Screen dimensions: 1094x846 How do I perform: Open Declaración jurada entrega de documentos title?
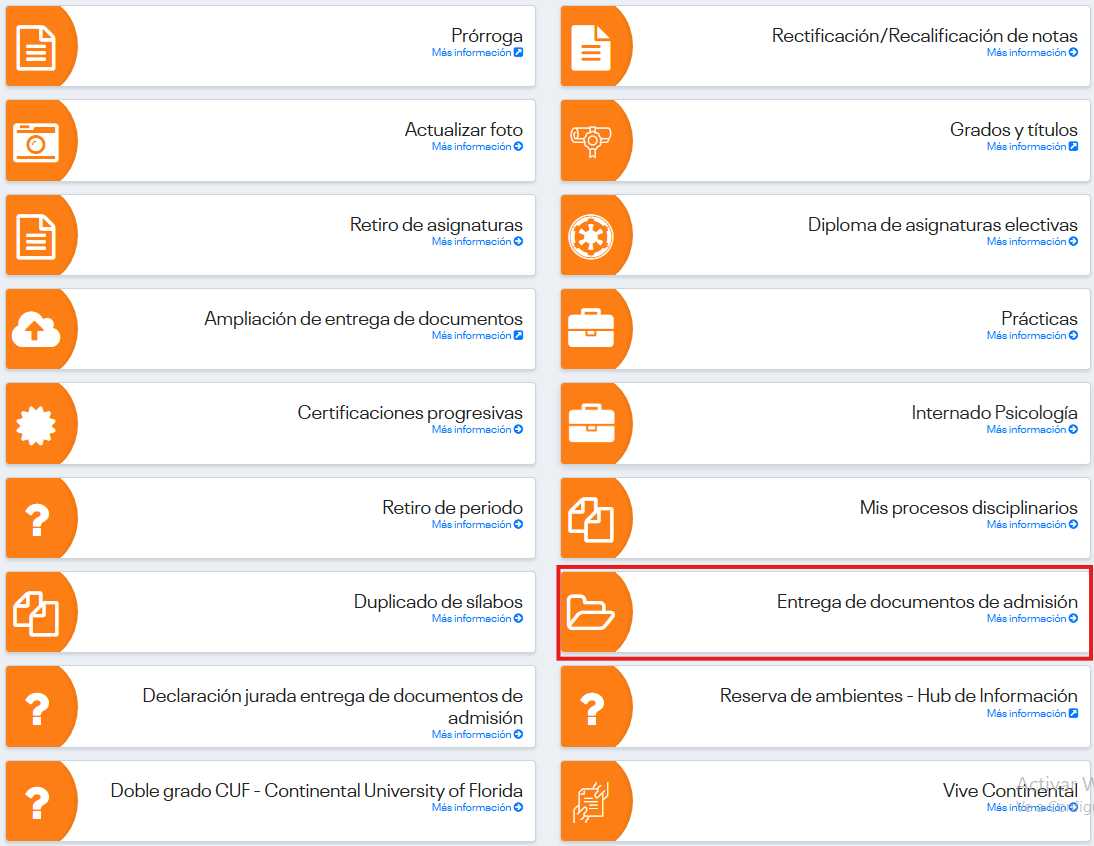point(332,706)
